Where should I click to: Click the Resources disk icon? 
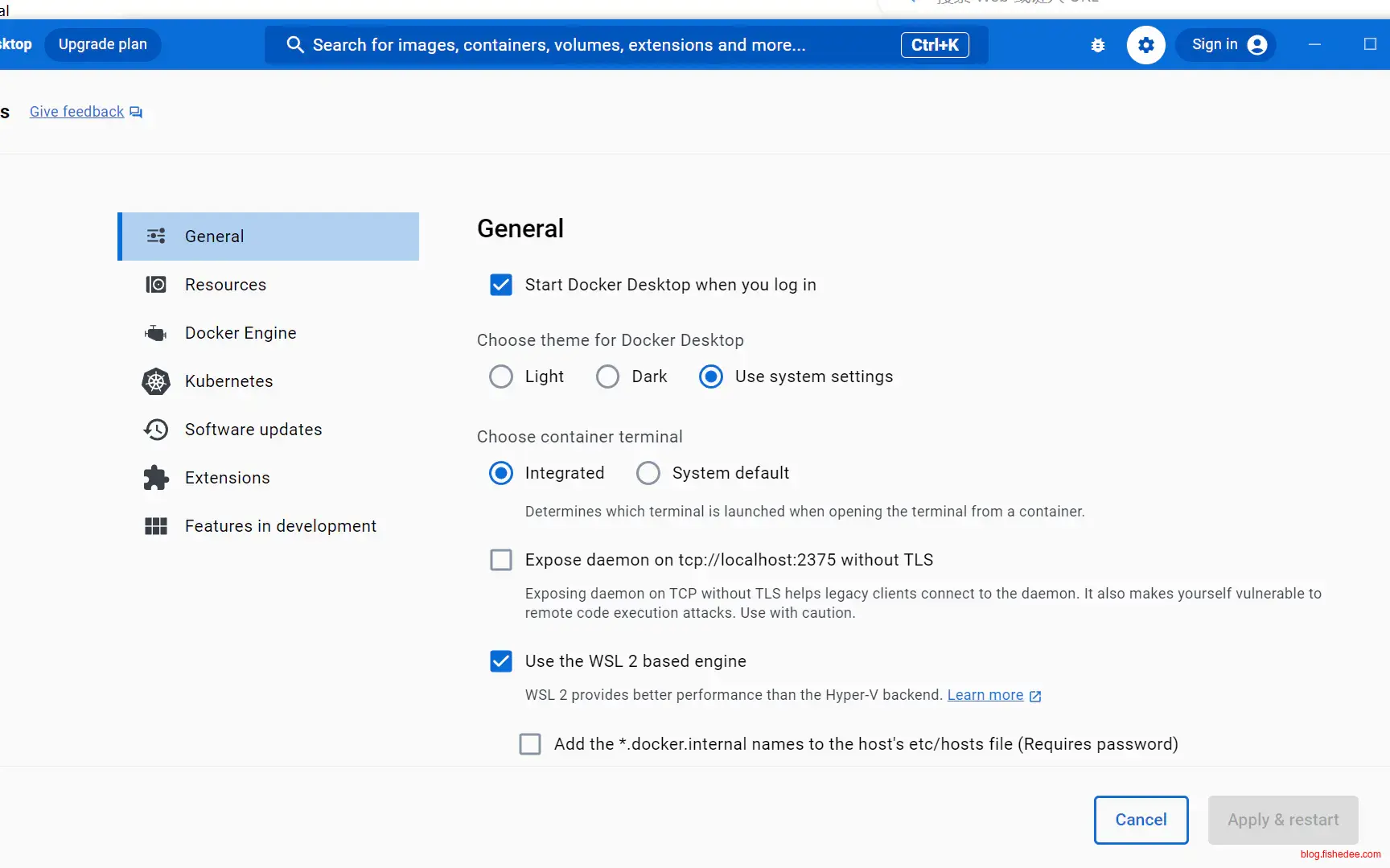tap(156, 285)
